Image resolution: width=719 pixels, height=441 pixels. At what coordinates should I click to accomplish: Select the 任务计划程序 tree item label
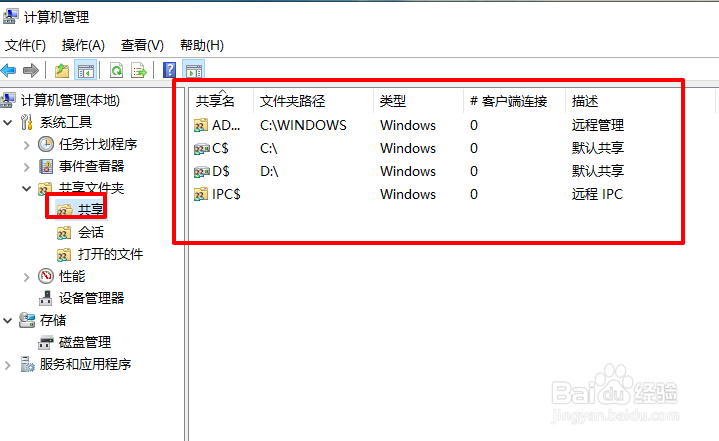[98, 144]
